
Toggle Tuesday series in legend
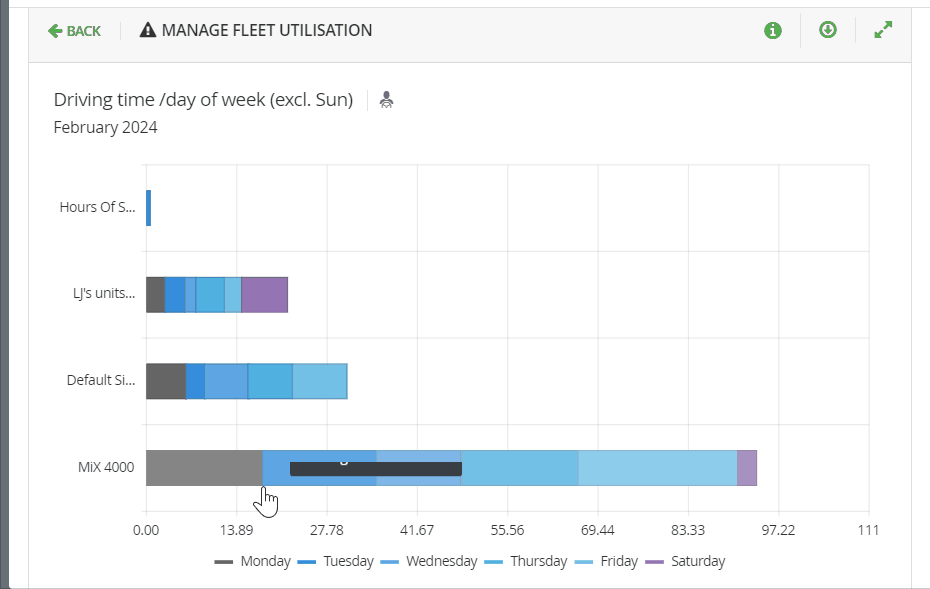[x=336, y=561]
